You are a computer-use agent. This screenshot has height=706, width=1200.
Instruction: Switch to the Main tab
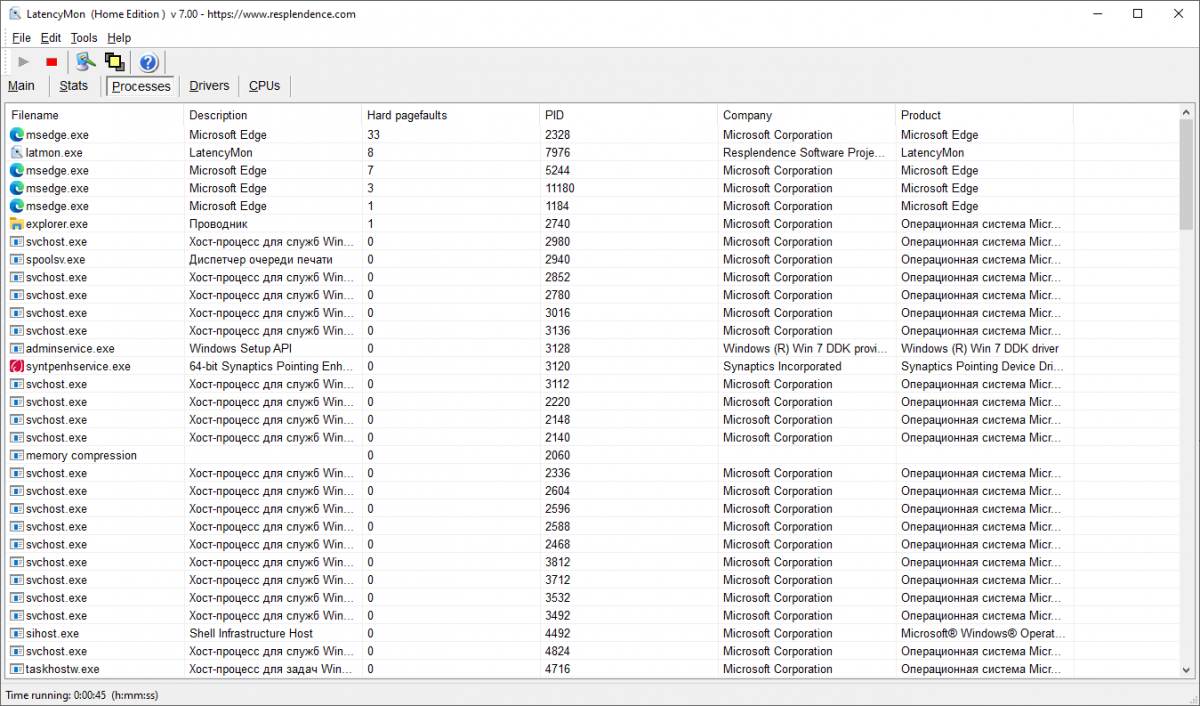[x=21, y=86]
